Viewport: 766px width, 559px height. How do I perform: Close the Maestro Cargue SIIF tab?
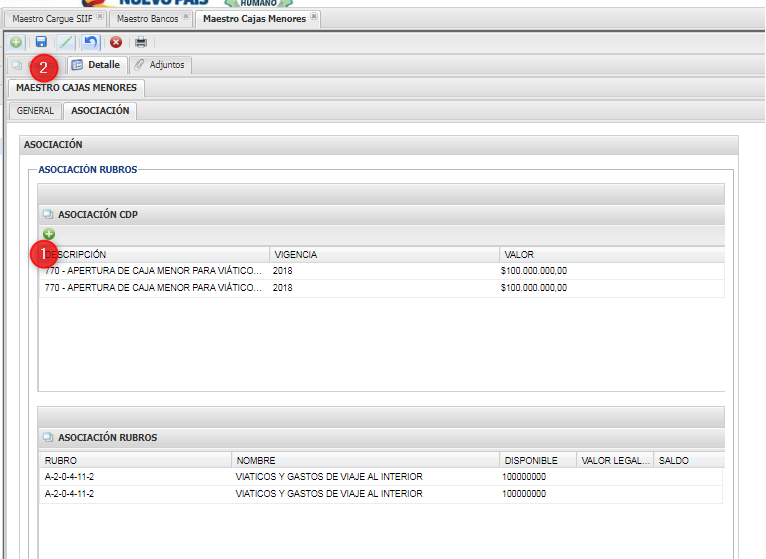coord(100,17)
